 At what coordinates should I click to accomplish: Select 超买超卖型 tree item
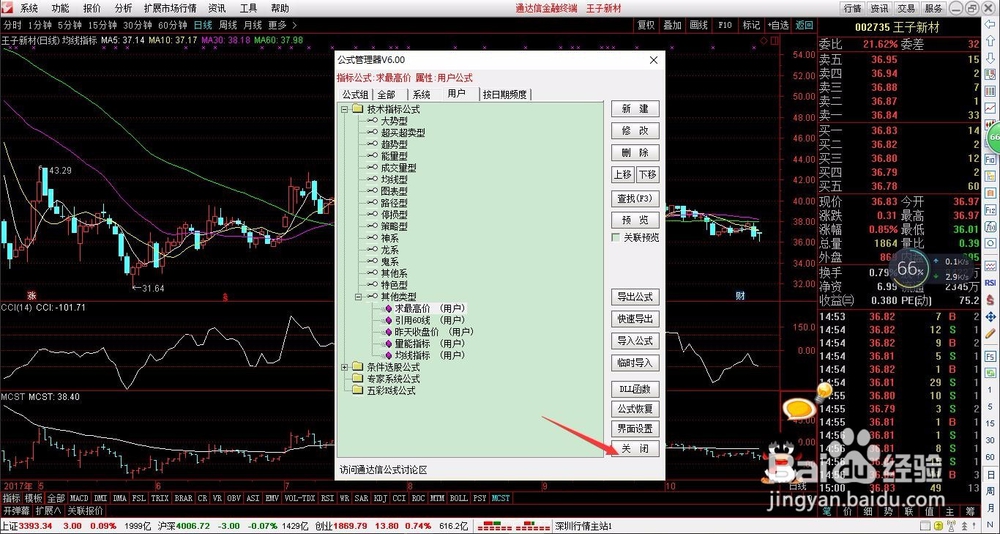click(403, 133)
